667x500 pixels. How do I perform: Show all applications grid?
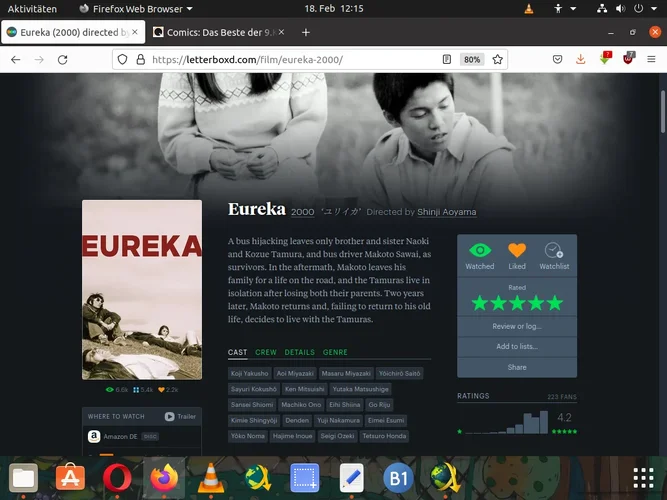[x=644, y=478]
